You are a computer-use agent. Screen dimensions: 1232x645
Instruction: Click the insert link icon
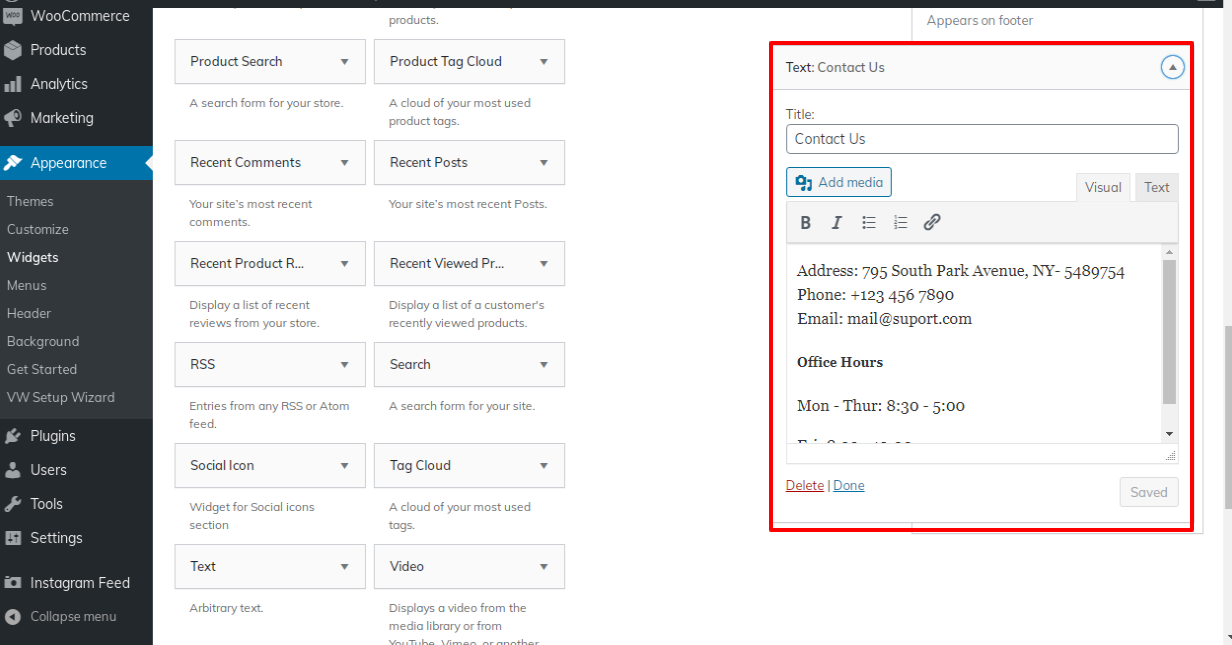pyautogui.click(x=932, y=223)
